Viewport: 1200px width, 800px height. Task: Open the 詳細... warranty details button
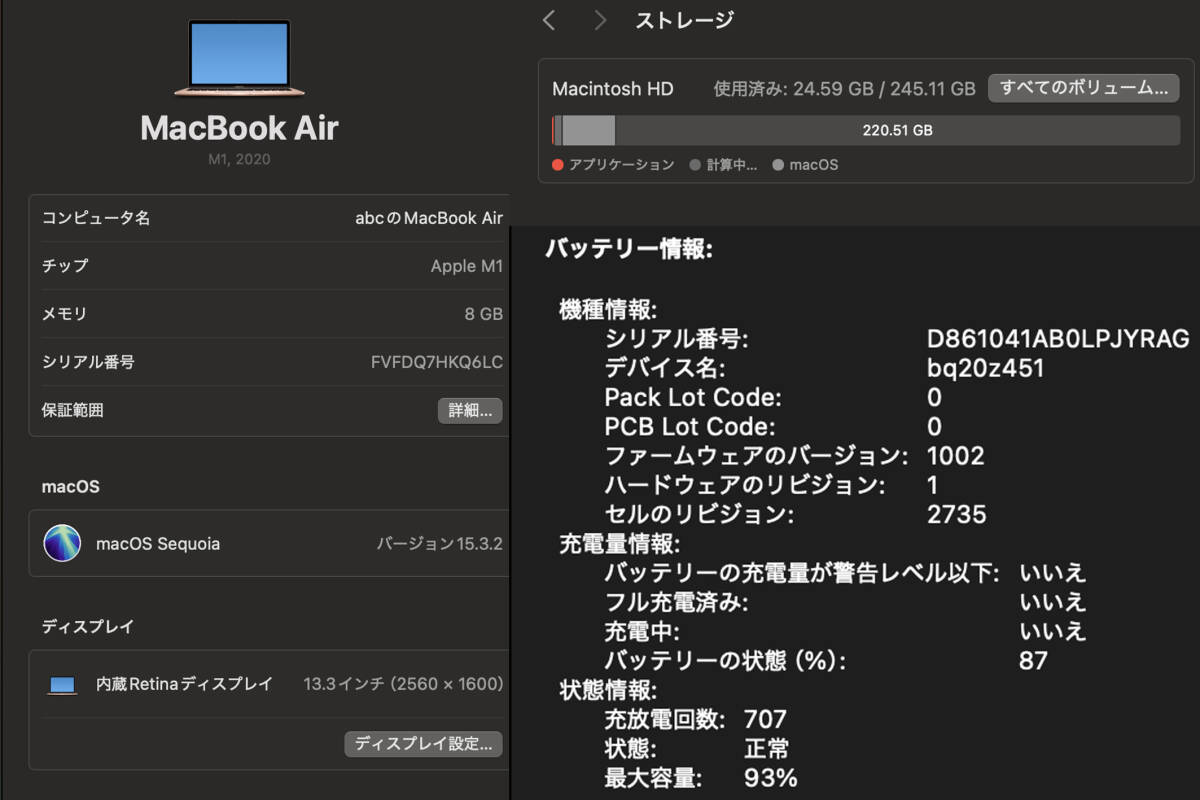tap(470, 411)
